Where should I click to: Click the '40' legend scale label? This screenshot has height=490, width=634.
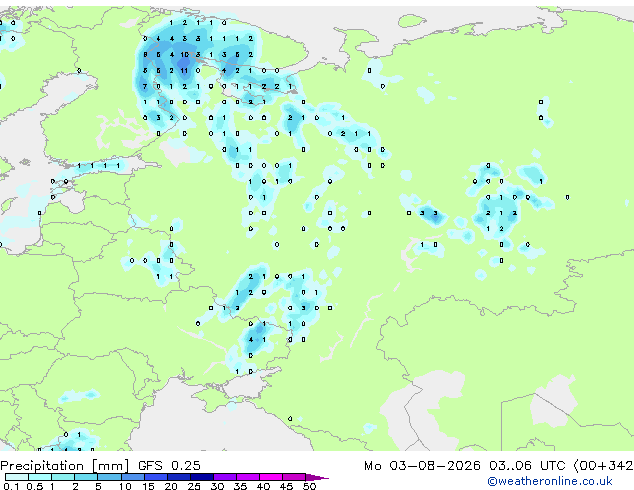tap(264, 486)
